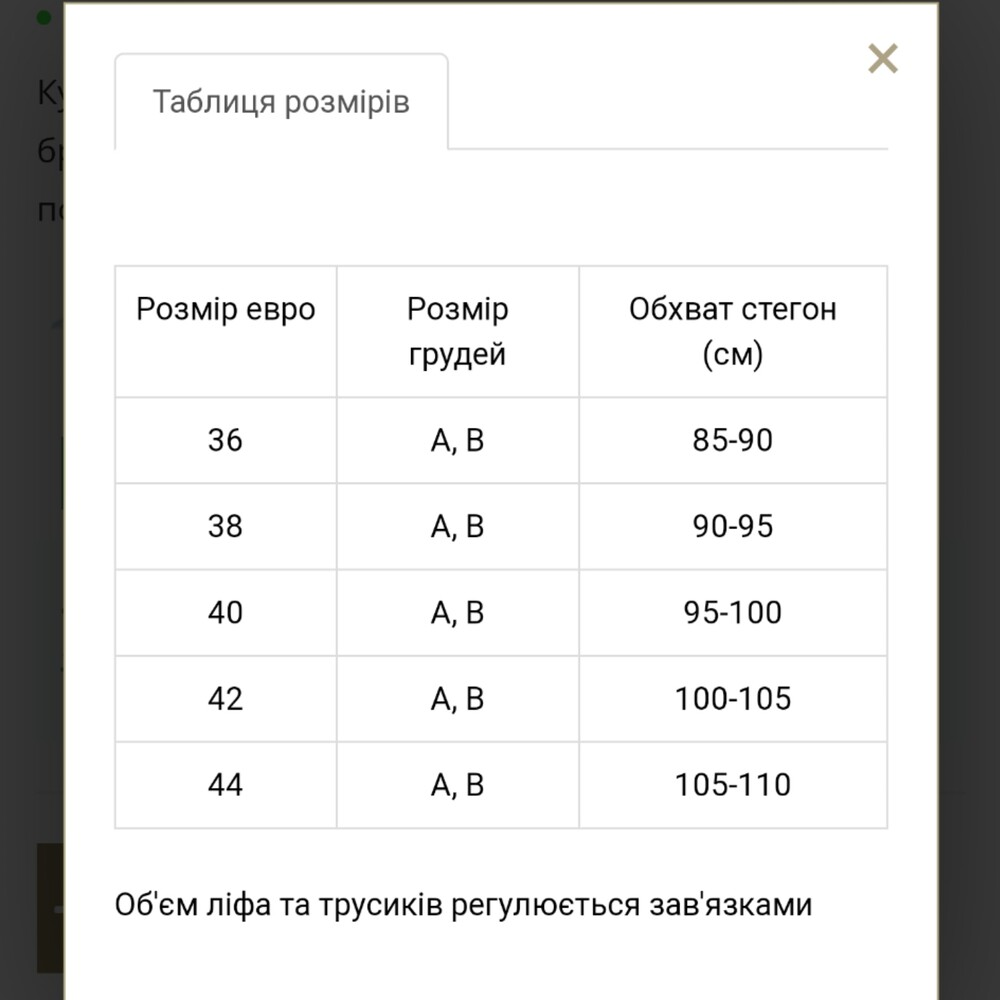Screen dimensions: 1000x1000
Task: Click the A, B cell in the size 42 row
Action: 457,699
